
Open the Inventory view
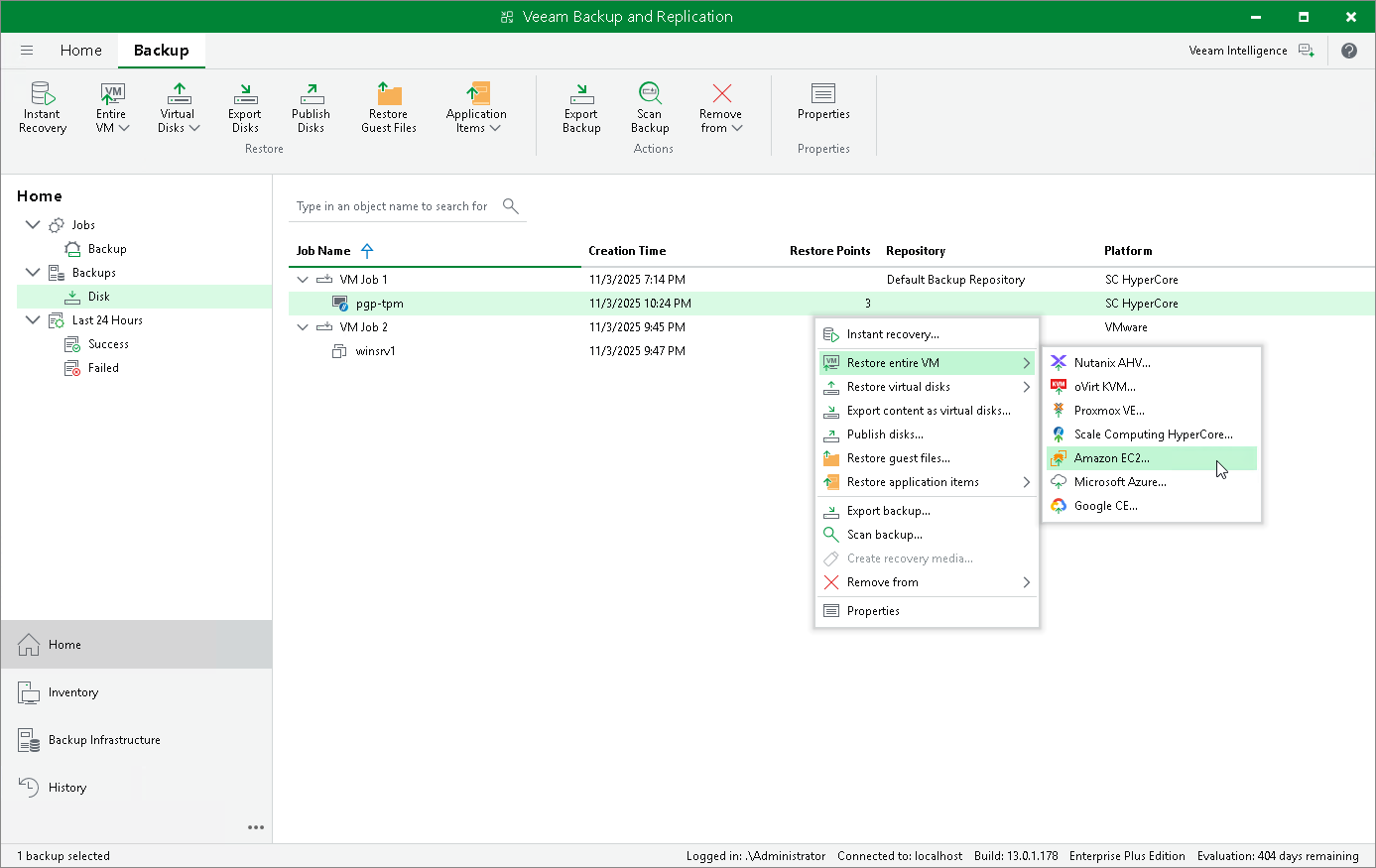coord(136,692)
